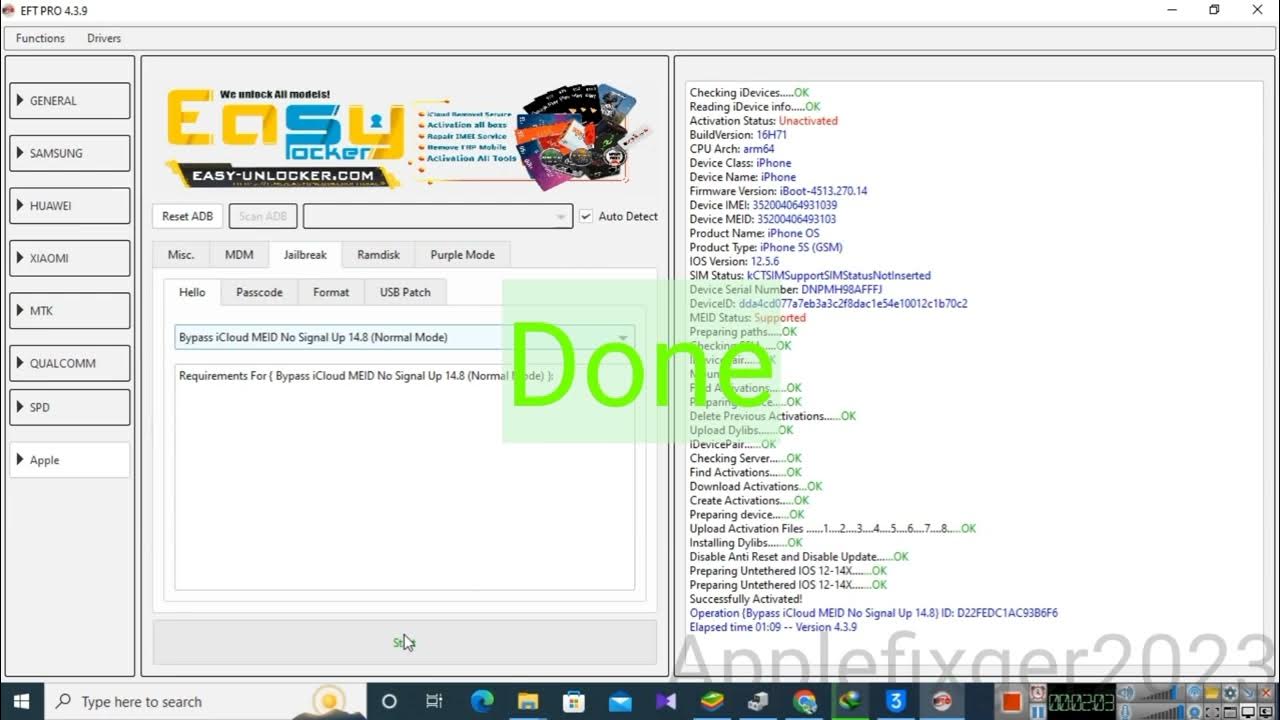Click the red recorder stop icon in tray
The image size is (1280, 720).
click(1010, 702)
